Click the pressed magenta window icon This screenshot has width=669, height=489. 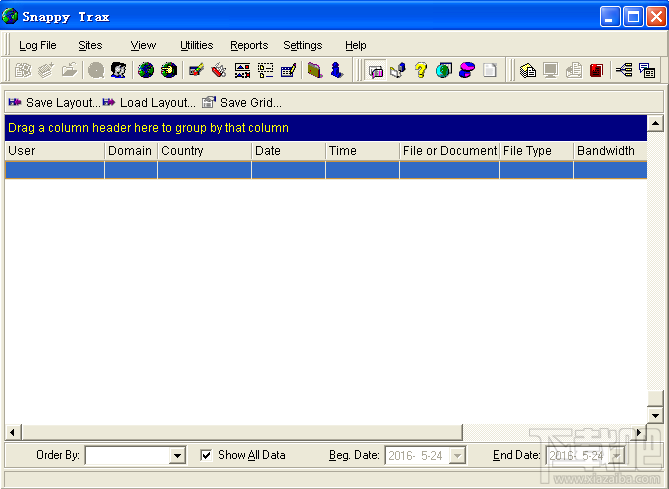coord(376,70)
